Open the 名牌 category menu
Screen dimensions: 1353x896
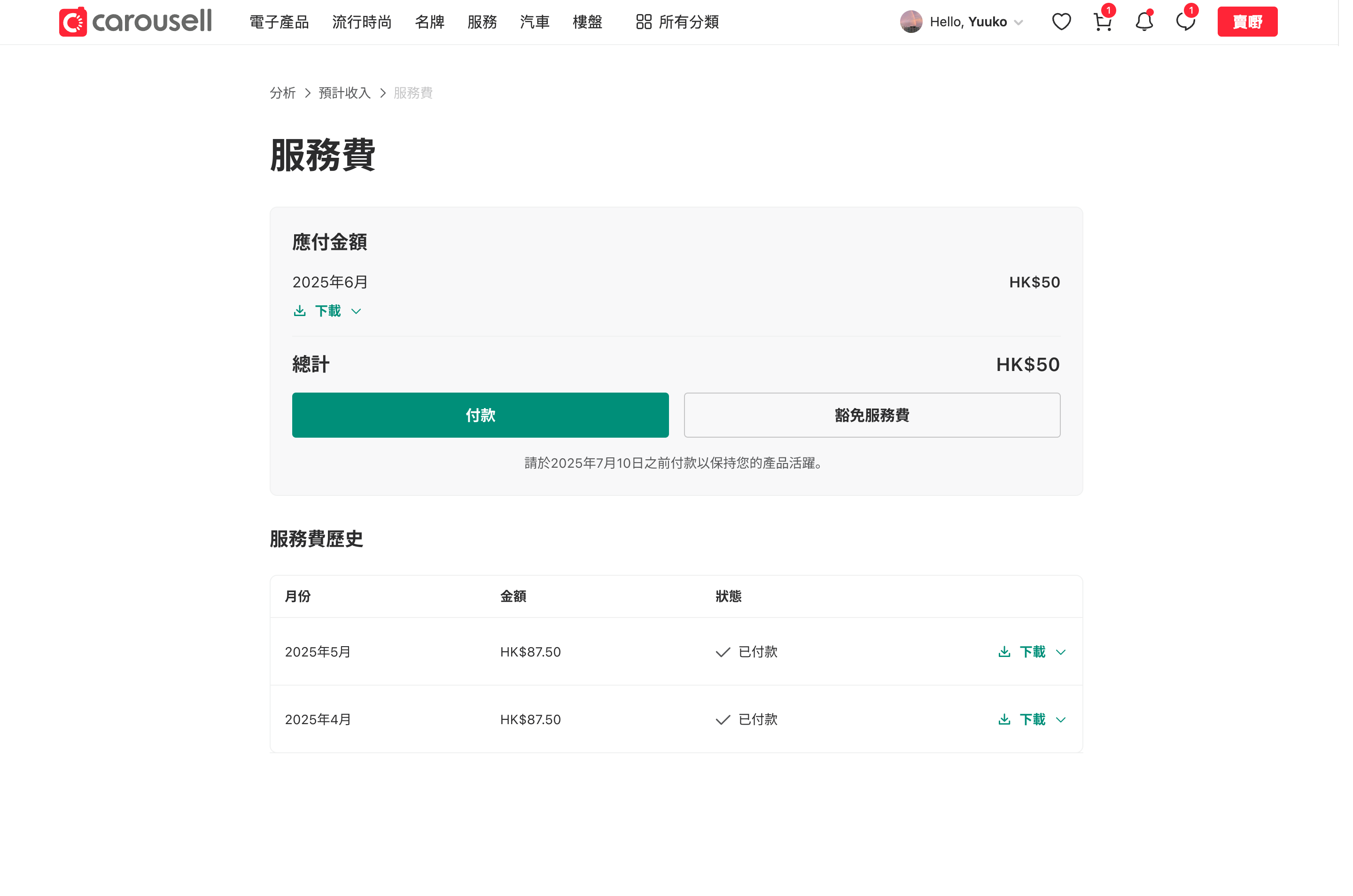tap(429, 22)
